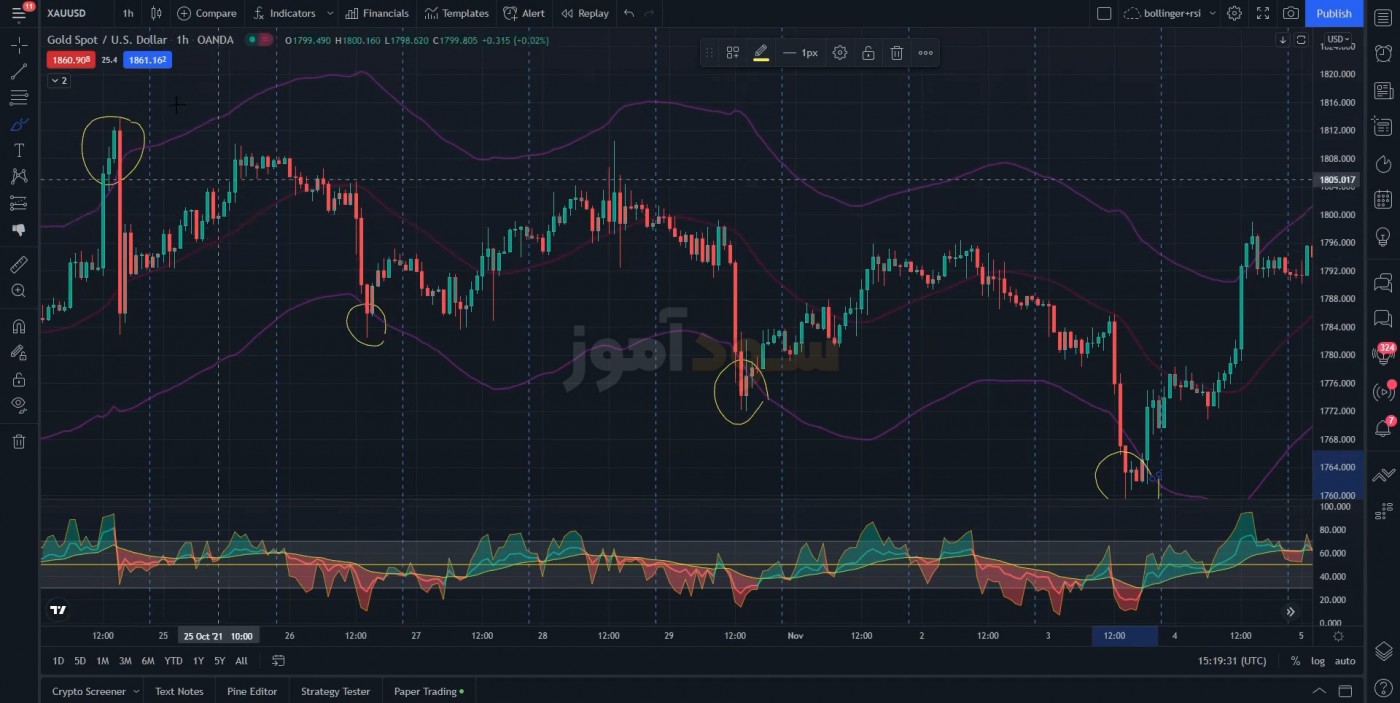
Task: Lock all drawing tools in left toolbar
Action: point(19,379)
